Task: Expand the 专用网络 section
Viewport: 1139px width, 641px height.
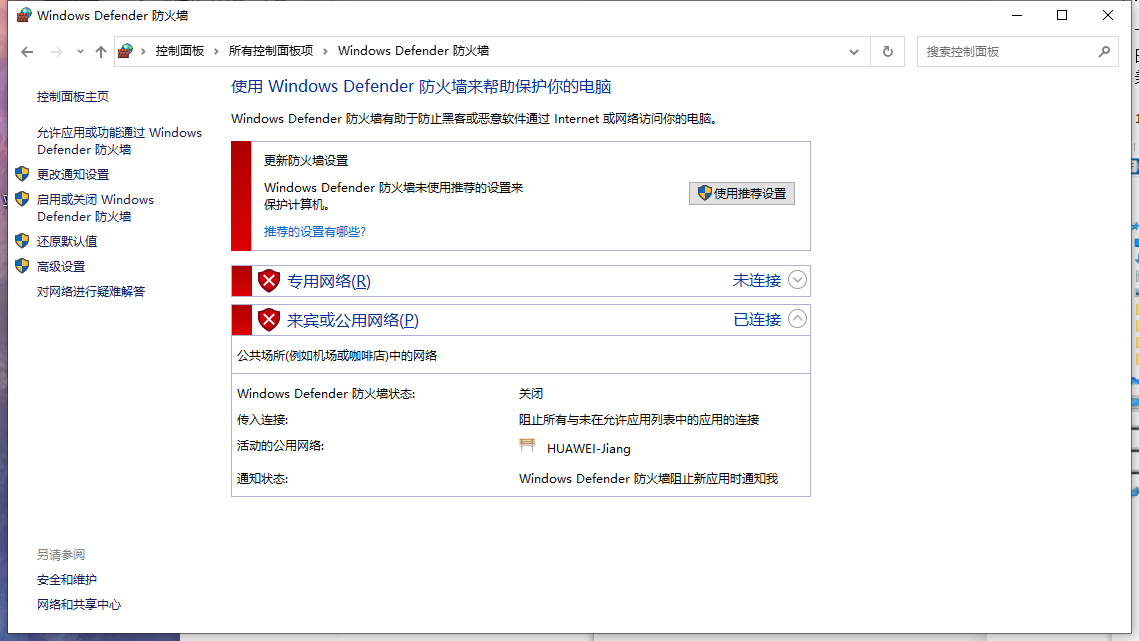Action: point(797,280)
